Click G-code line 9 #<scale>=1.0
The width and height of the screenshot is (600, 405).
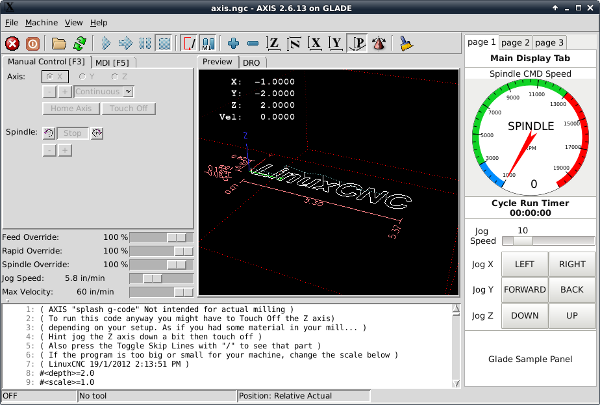[67, 382]
